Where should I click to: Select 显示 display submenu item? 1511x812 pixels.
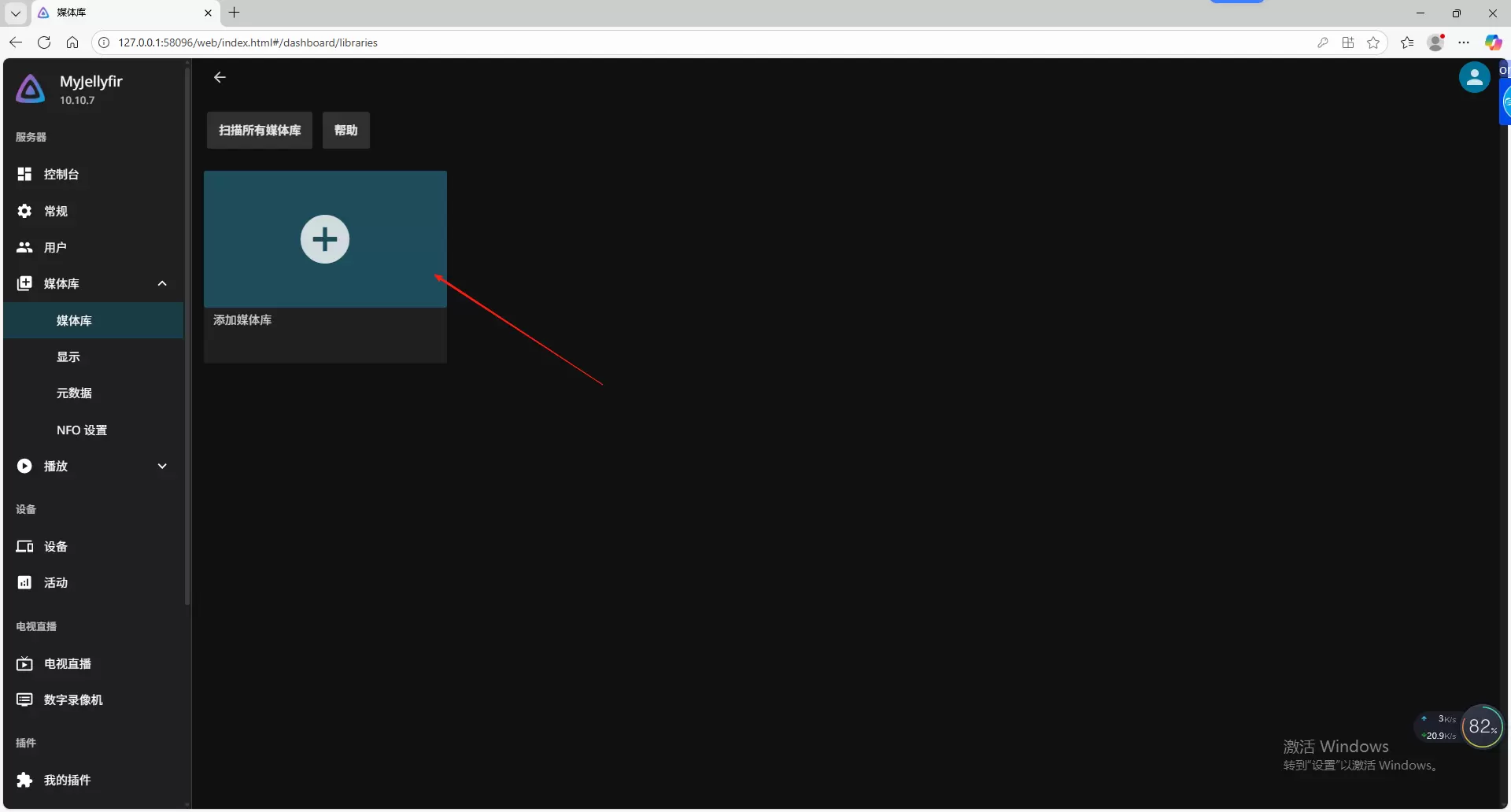tap(68, 356)
